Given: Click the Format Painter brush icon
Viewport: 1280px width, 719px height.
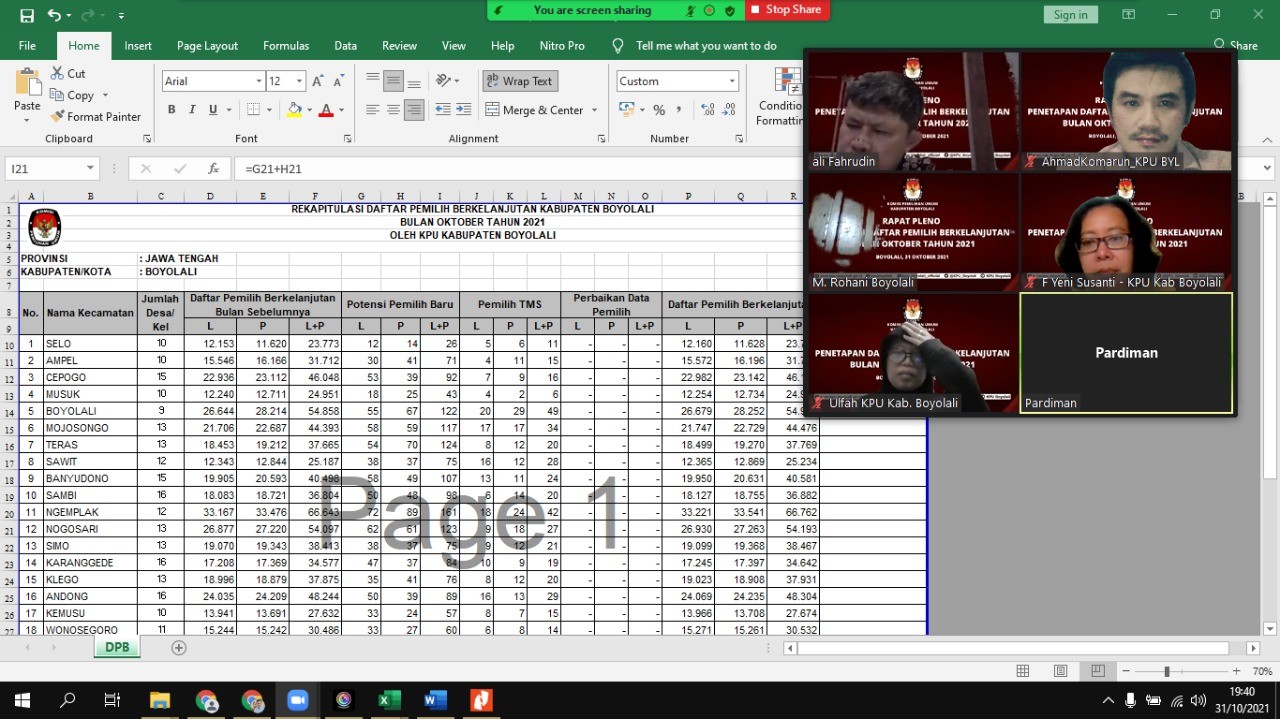Looking at the screenshot, I should 57,117.
